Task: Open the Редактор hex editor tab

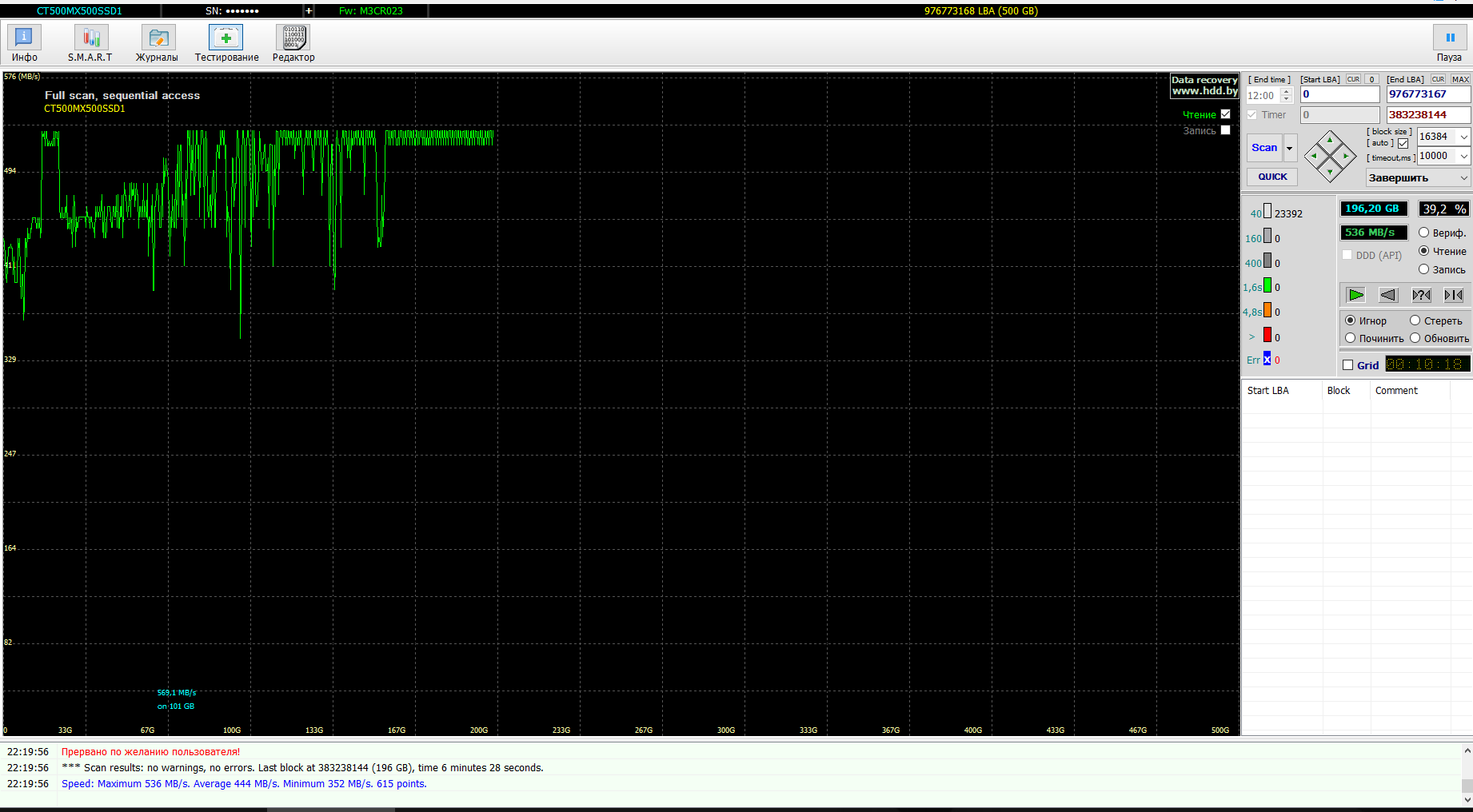Action: click(293, 43)
